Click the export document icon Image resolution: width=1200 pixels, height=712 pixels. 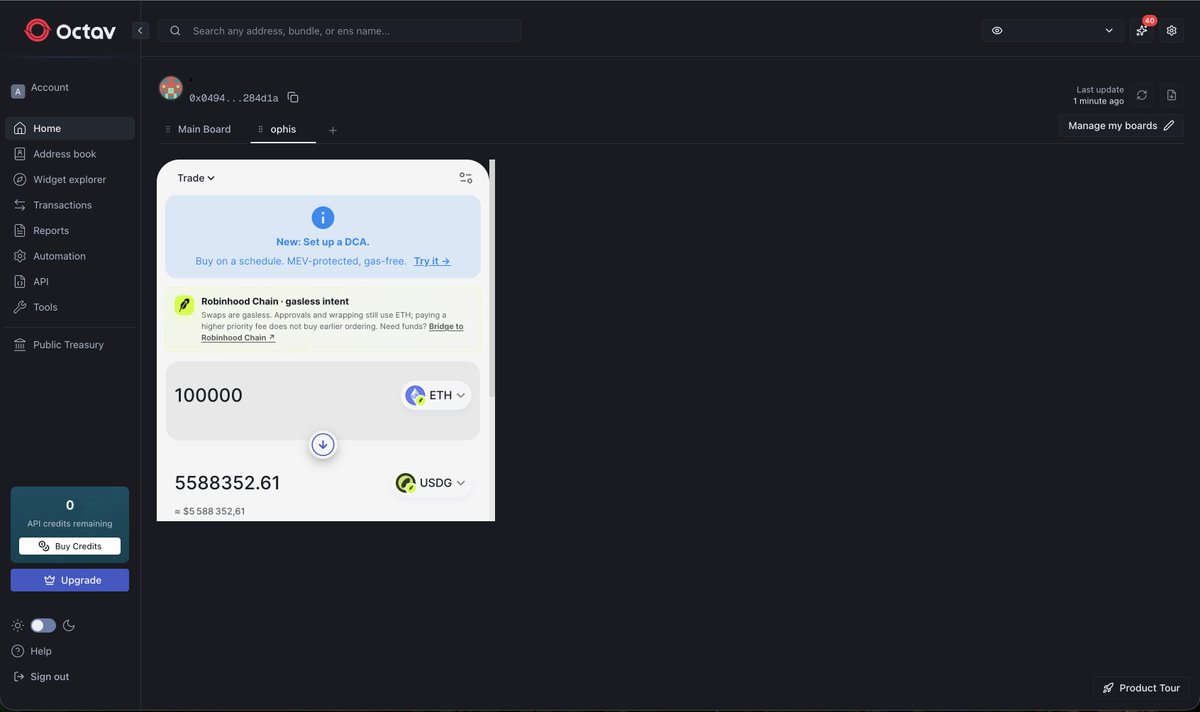[x=1172, y=95]
